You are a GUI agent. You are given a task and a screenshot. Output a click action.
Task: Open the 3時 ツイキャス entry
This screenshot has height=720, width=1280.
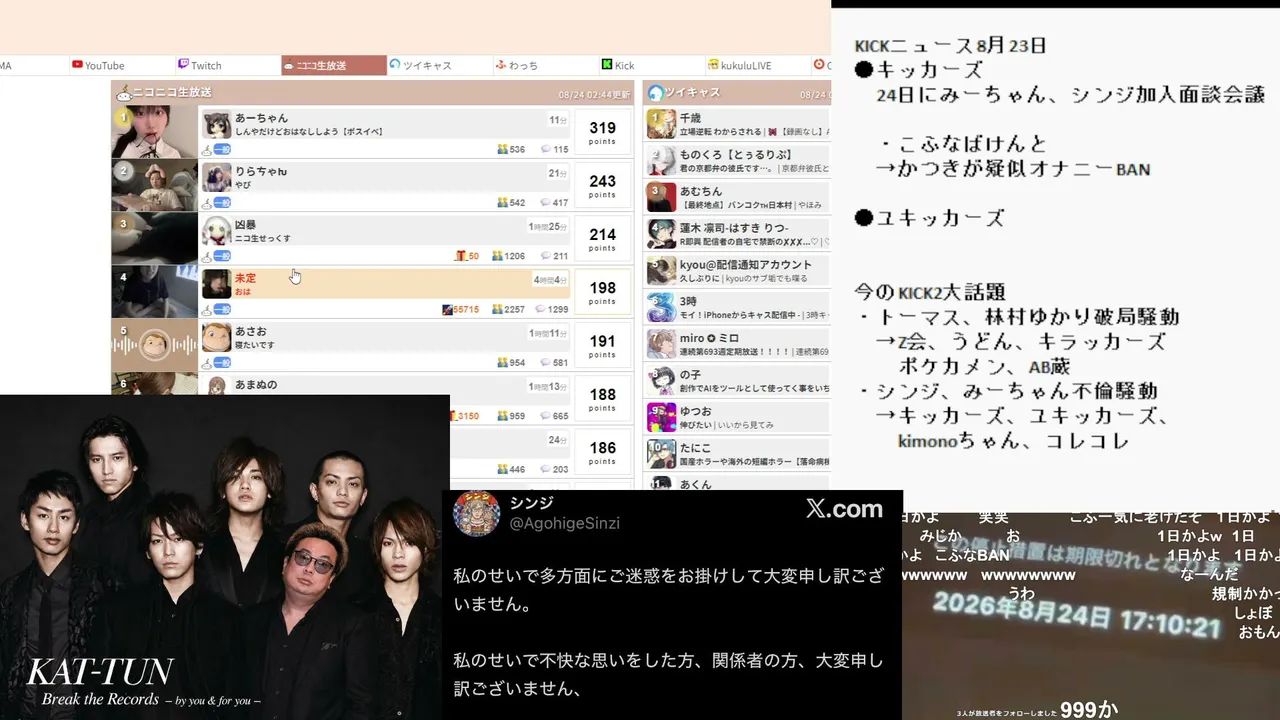(738, 307)
